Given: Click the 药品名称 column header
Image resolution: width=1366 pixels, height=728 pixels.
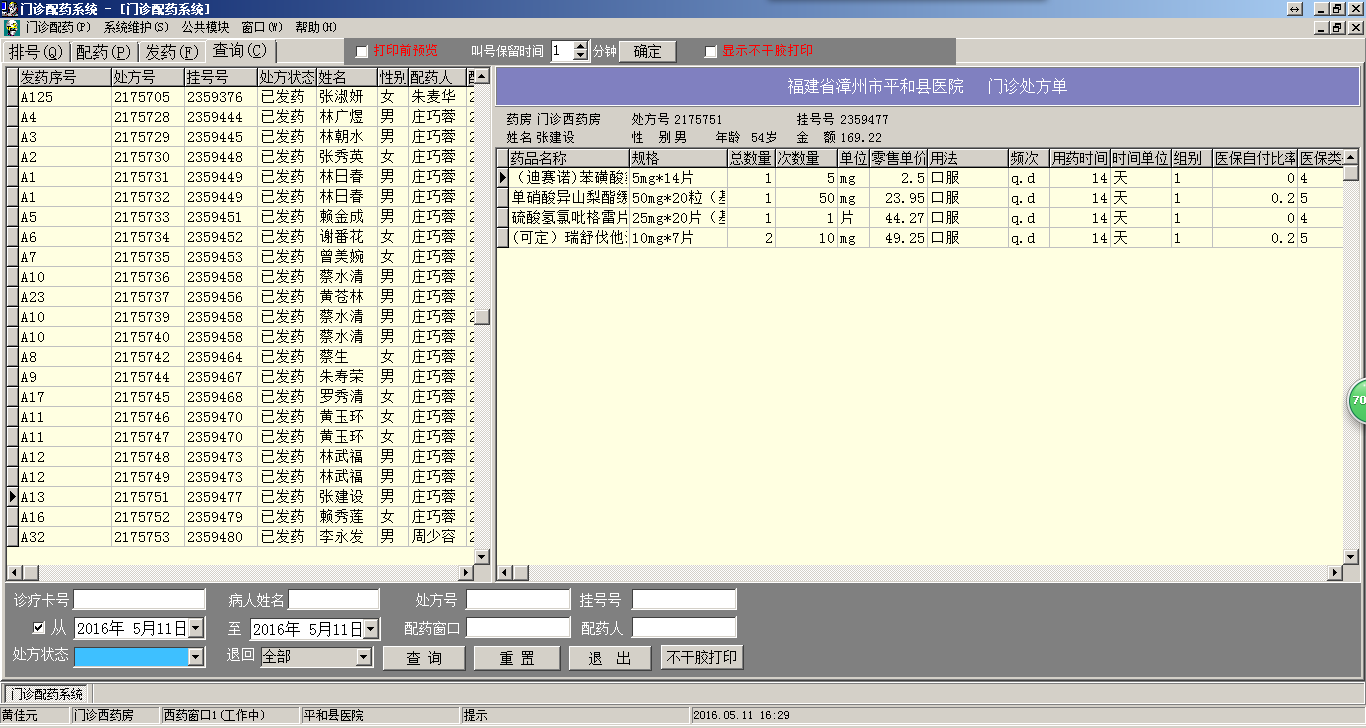Looking at the screenshot, I should [568, 158].
